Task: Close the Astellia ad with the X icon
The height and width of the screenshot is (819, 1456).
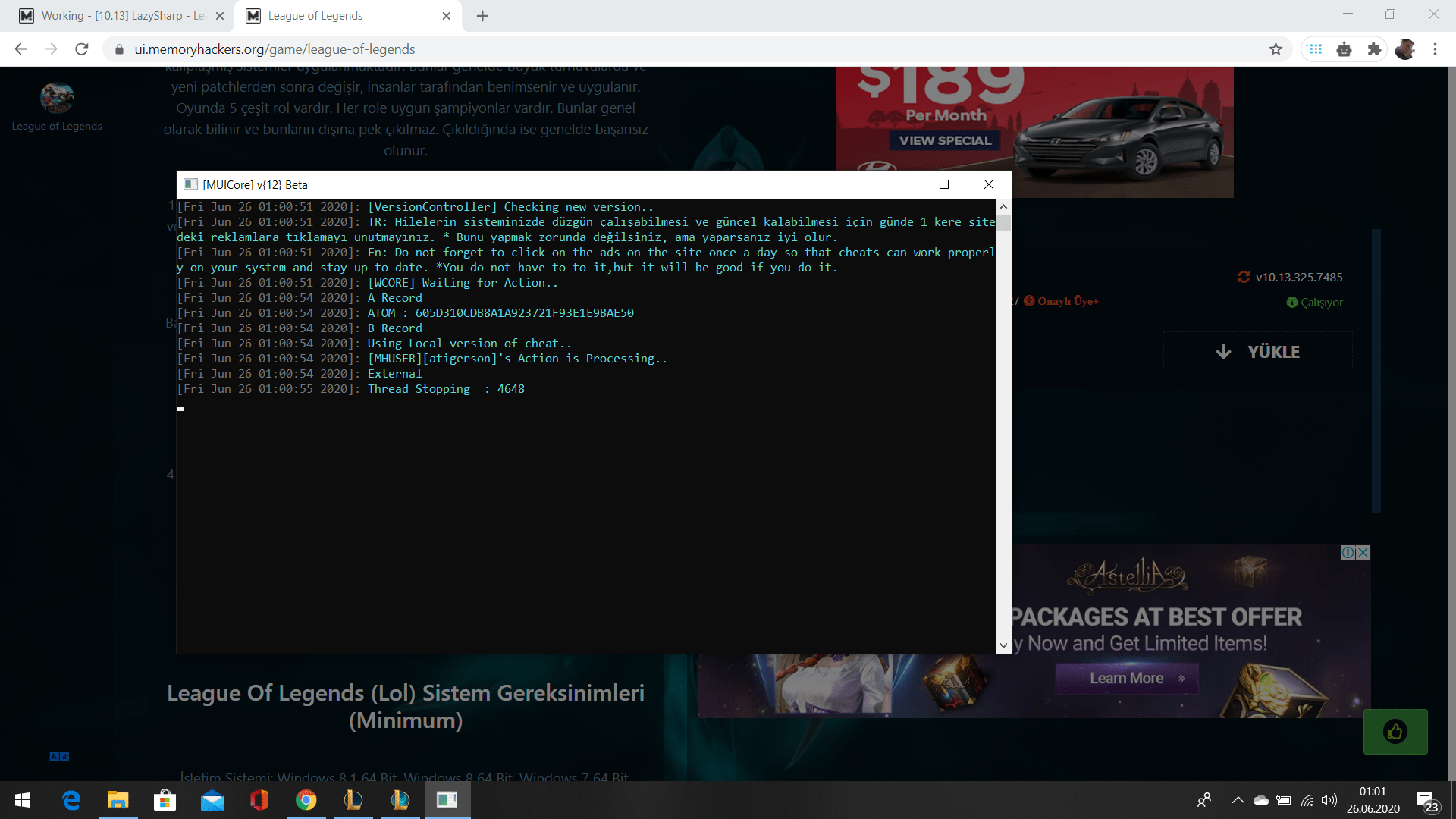Action: (1363, 552)
